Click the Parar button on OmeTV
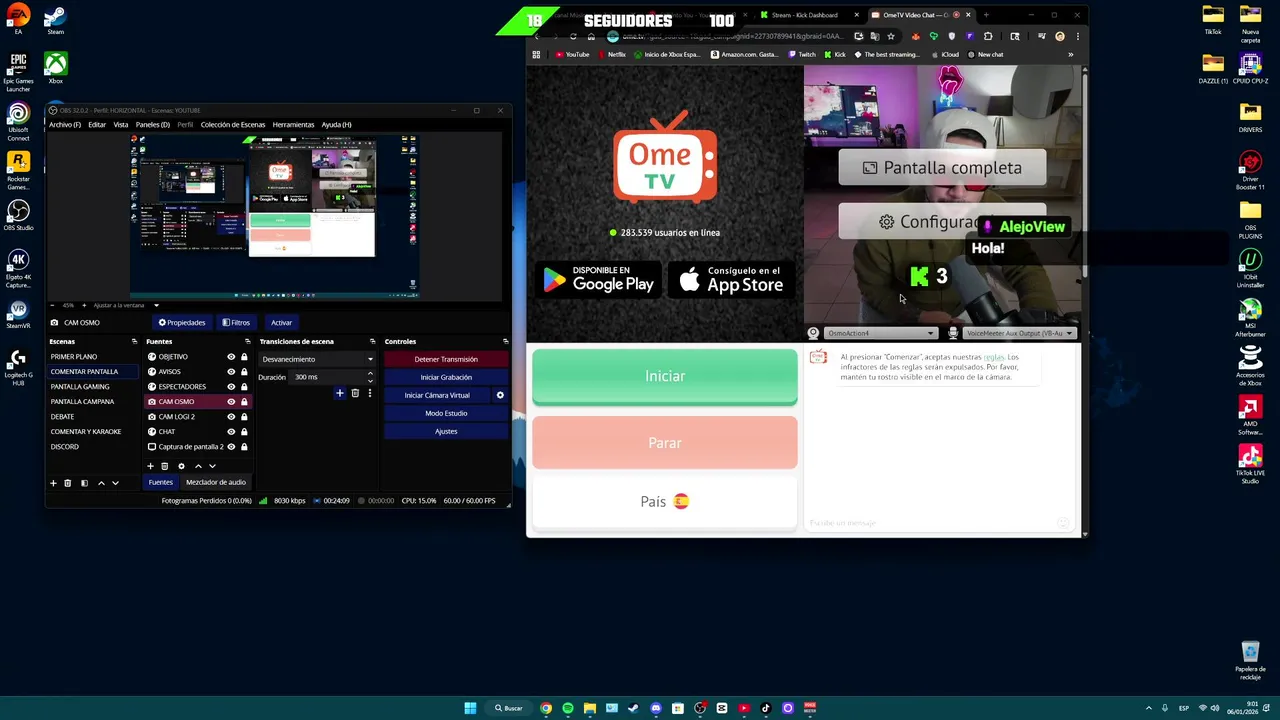Screen dimensions: 1280x720 665,443
